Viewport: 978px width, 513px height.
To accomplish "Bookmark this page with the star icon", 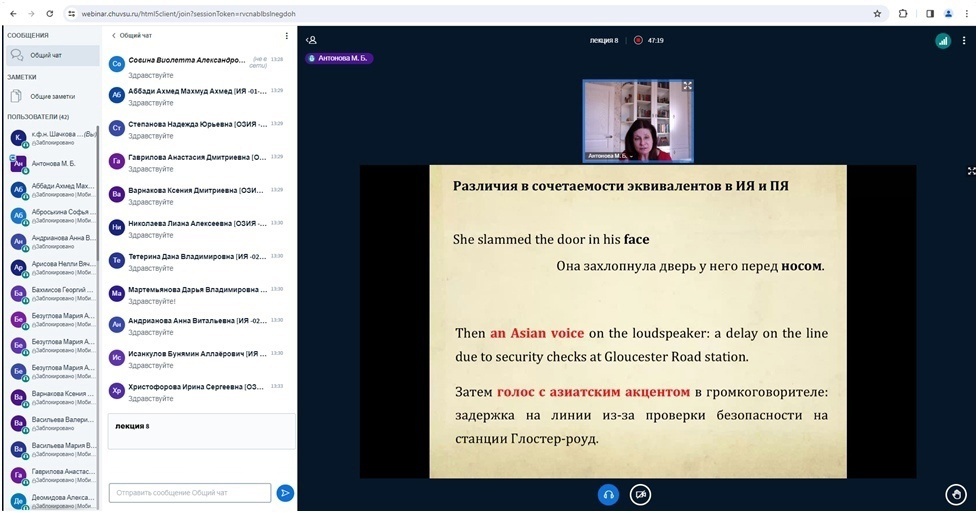I will click(x=877, y=14).
